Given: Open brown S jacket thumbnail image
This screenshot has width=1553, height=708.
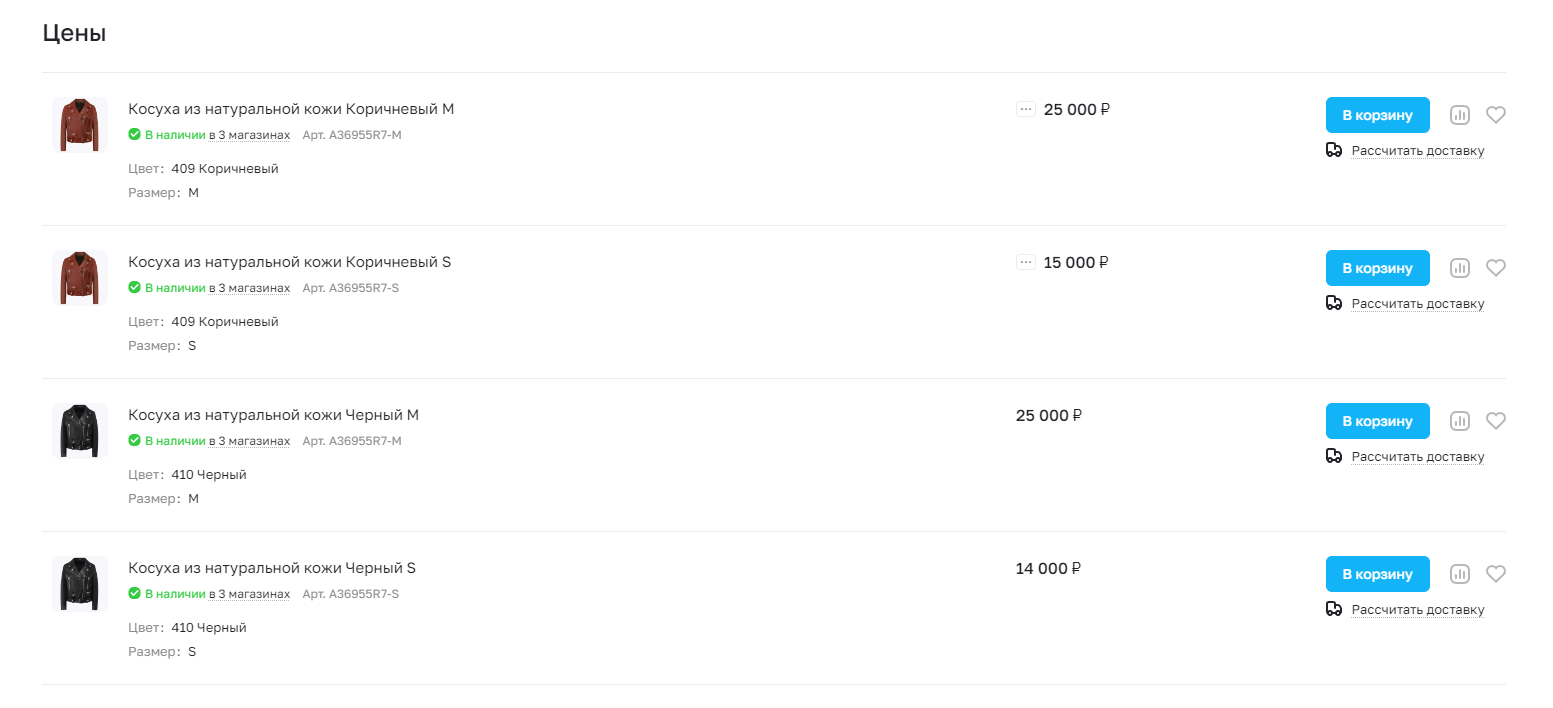Looking at the screenshot, I should tap(79, 278).
